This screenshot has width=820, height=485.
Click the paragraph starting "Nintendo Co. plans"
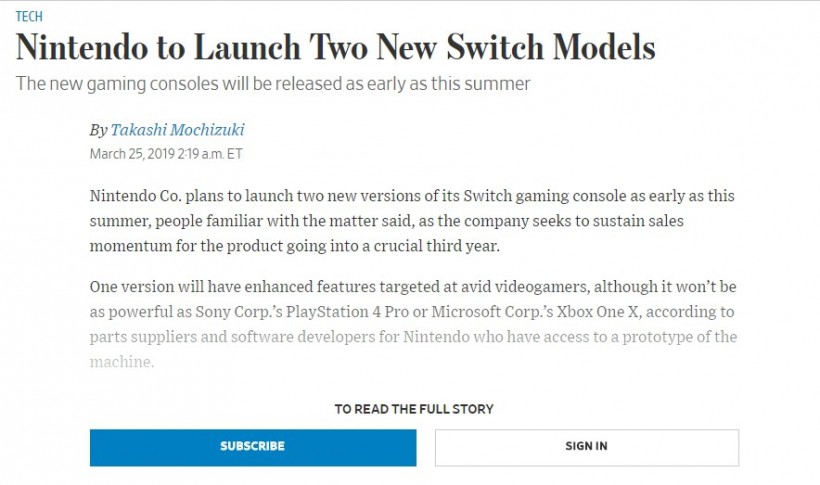400,220
